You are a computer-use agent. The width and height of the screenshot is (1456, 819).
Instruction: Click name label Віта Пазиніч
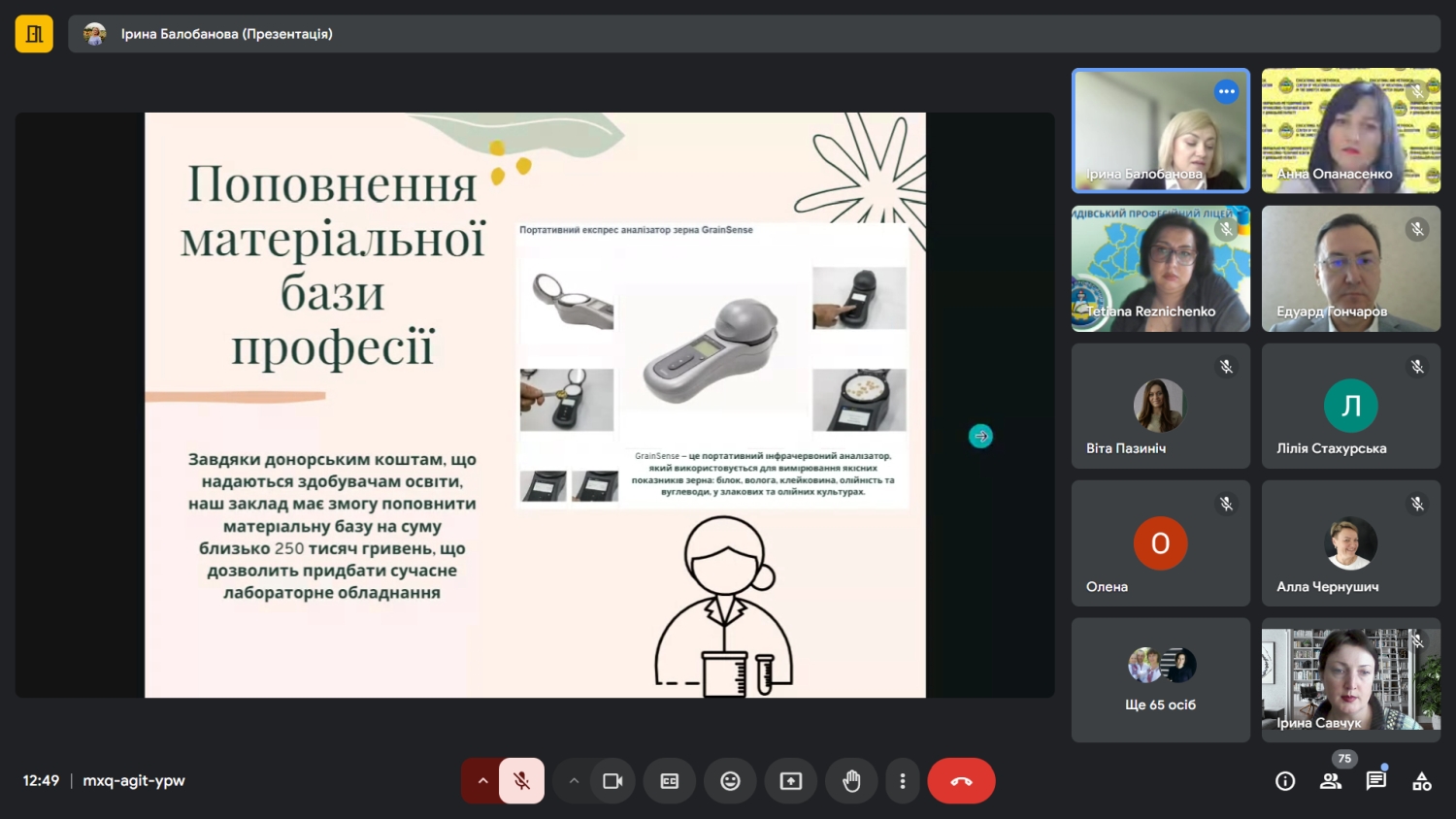tap(1126, 448)
